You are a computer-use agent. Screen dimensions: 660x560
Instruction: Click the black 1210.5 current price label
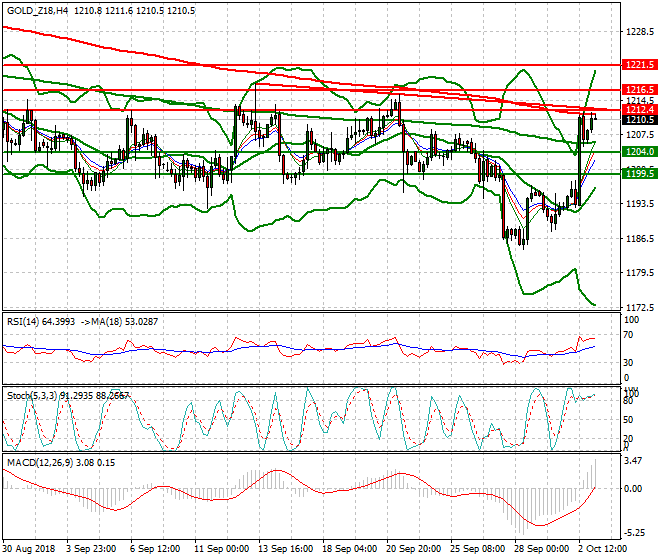[x=639, y=120]
